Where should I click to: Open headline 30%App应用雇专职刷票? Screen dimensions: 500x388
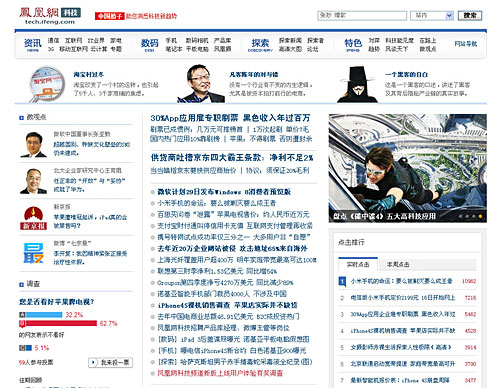point(230,118)
